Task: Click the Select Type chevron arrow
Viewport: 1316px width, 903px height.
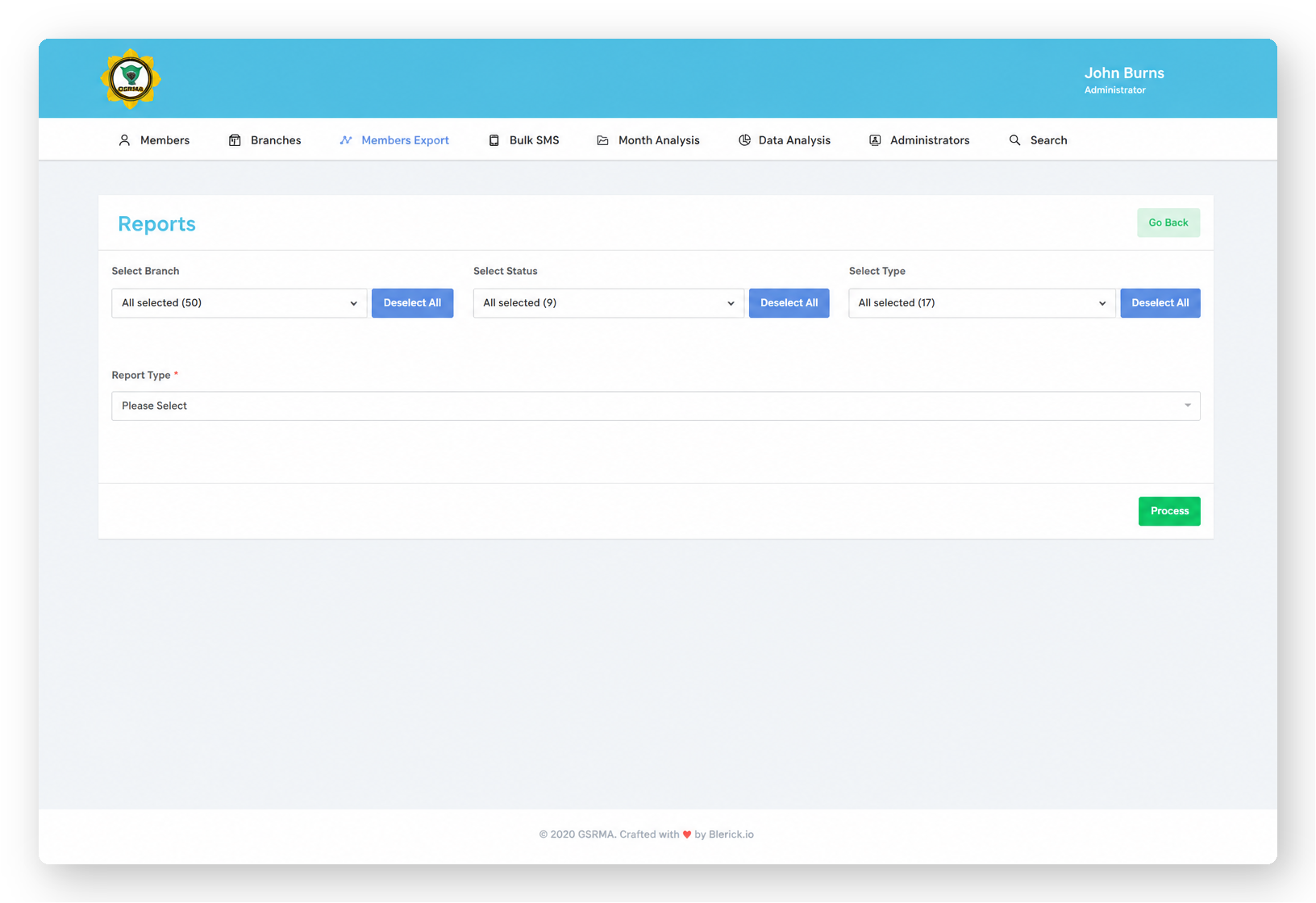Action: (1102, 304)
